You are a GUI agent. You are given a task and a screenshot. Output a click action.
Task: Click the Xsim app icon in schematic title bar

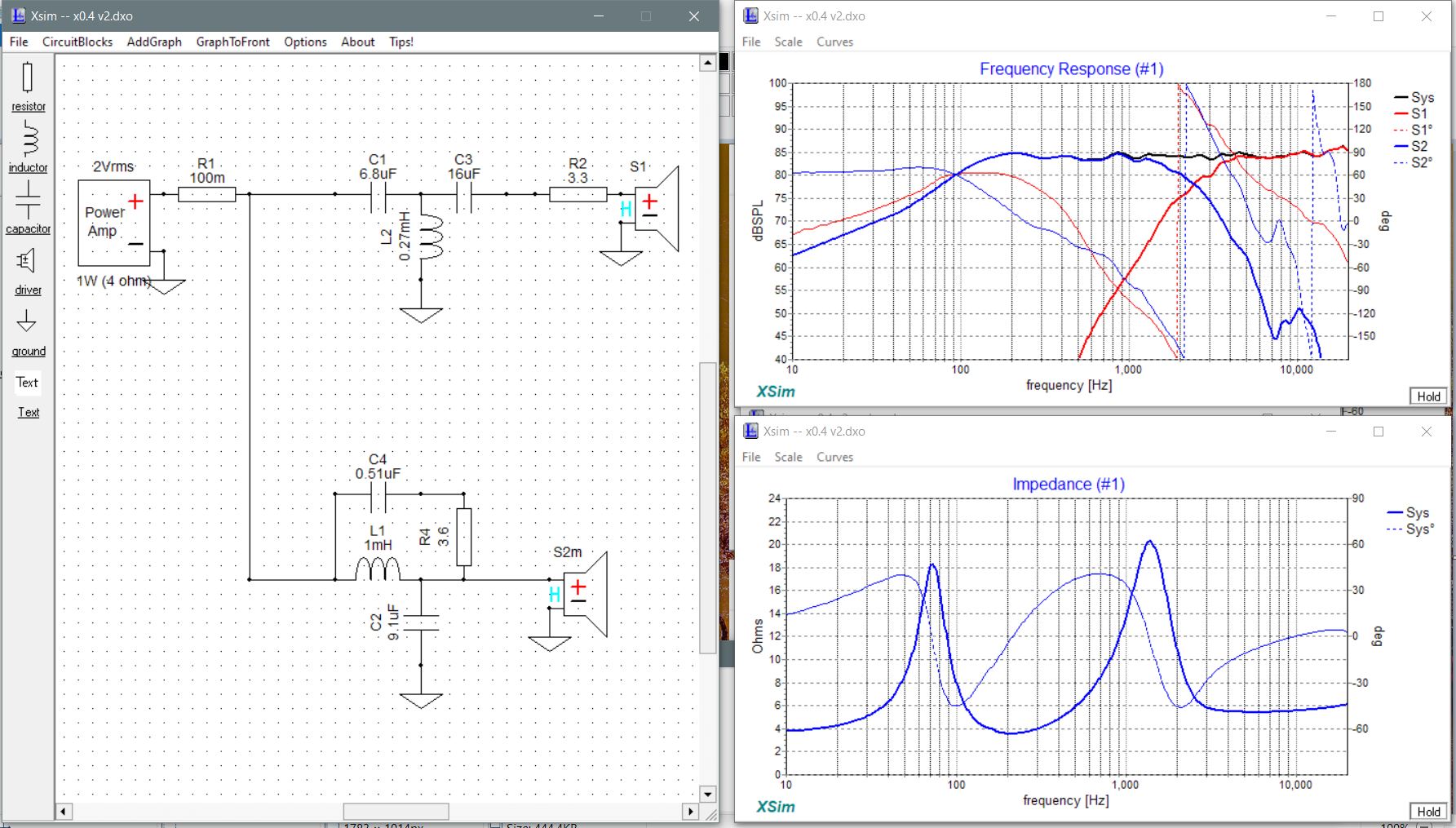point(18,15)
